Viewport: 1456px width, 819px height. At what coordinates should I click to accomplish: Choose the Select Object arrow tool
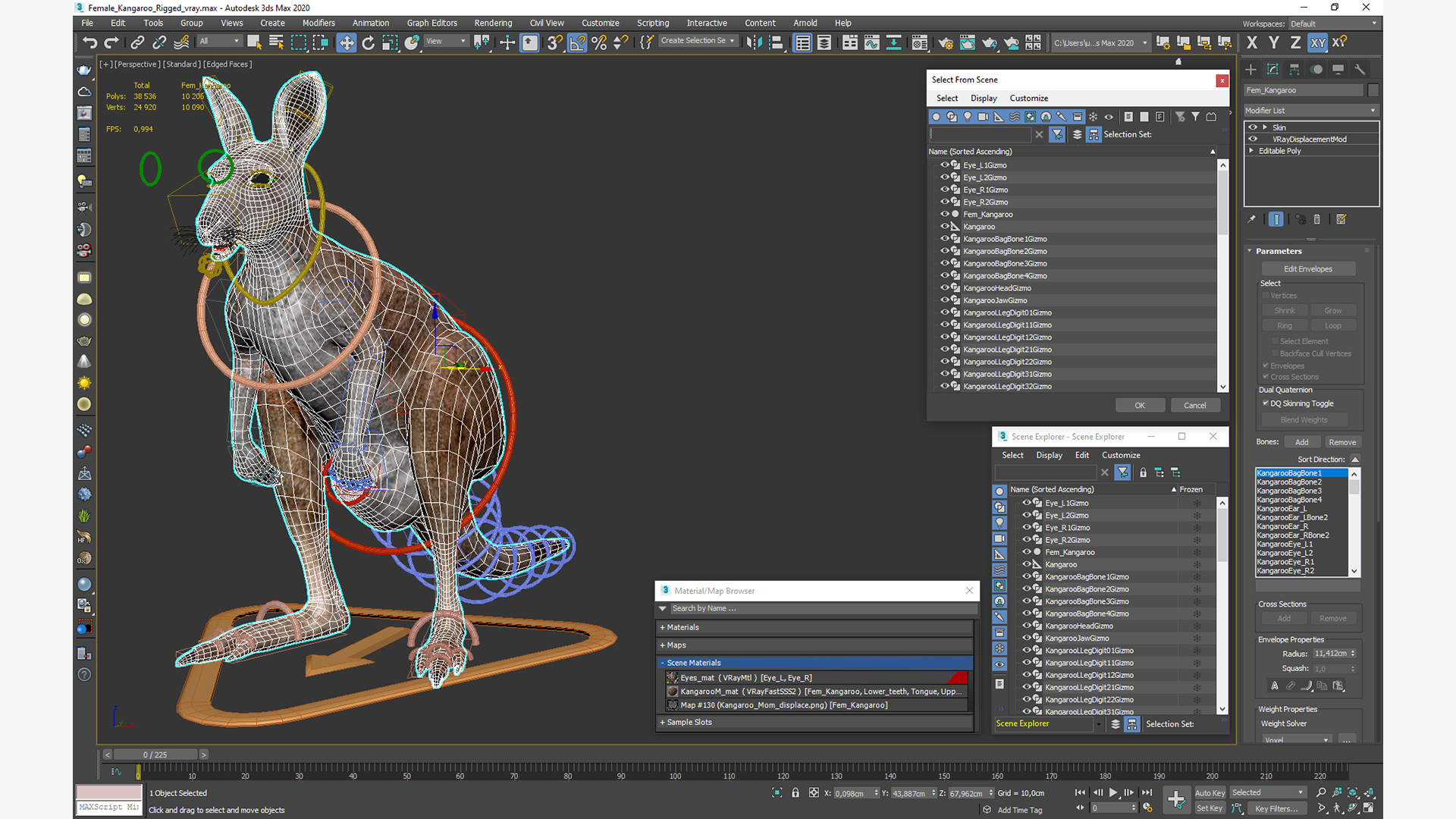[254, 42]
